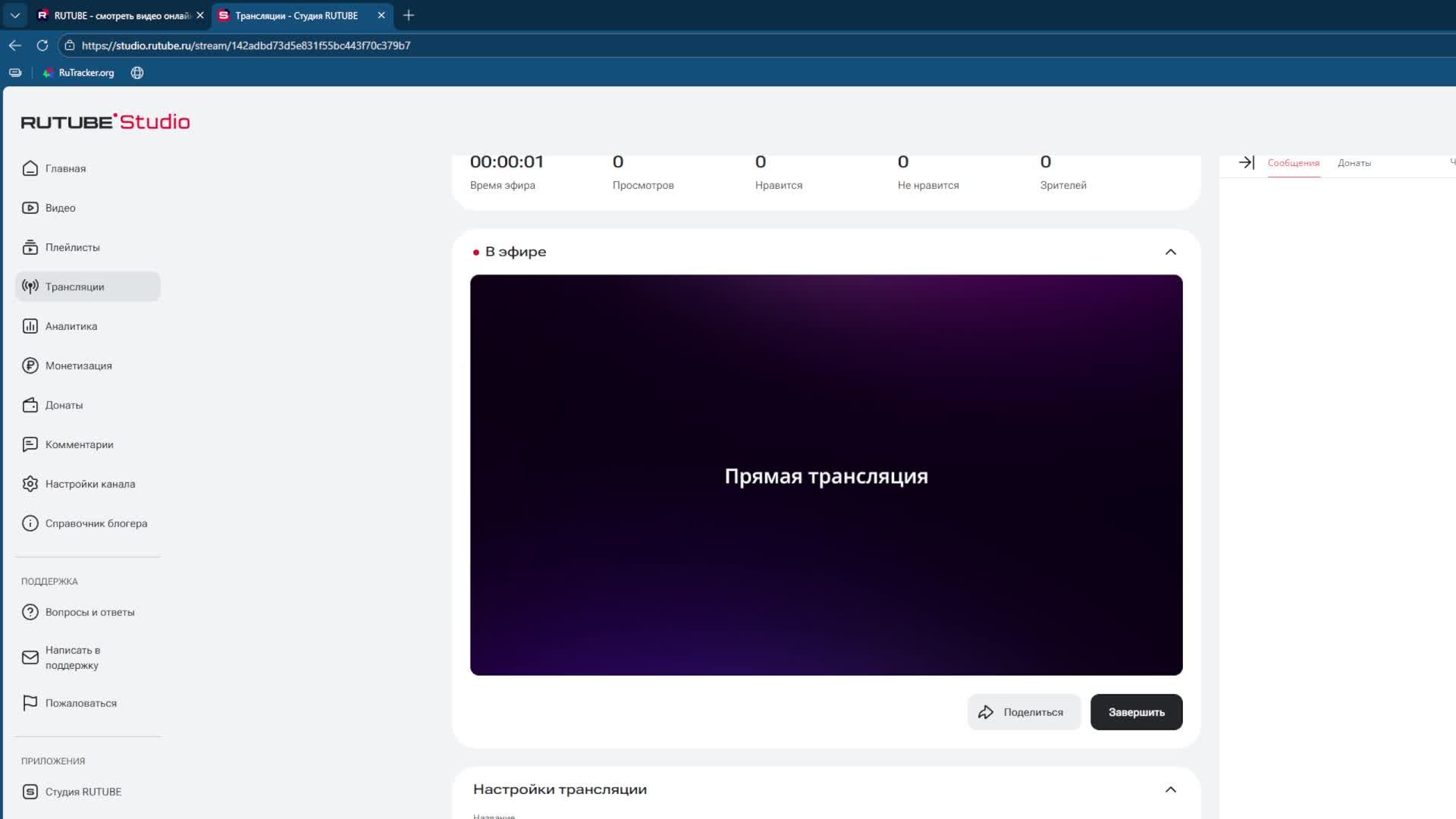Open Донаты wallet icon
The image size is (1456, 819).
coord(30,405)
